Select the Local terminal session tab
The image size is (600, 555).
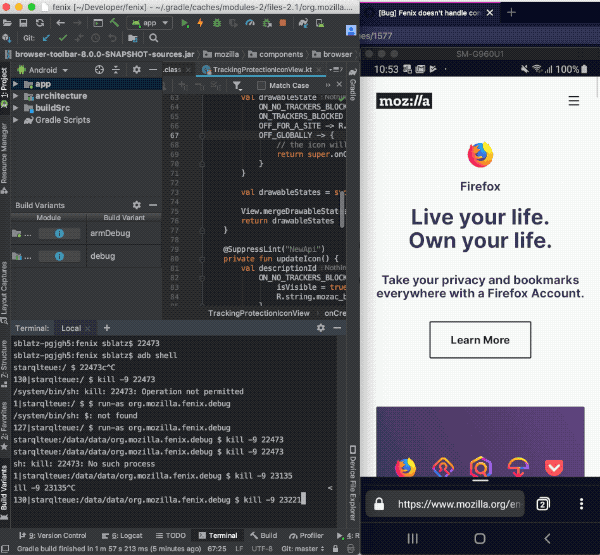[x=71, y=328]
